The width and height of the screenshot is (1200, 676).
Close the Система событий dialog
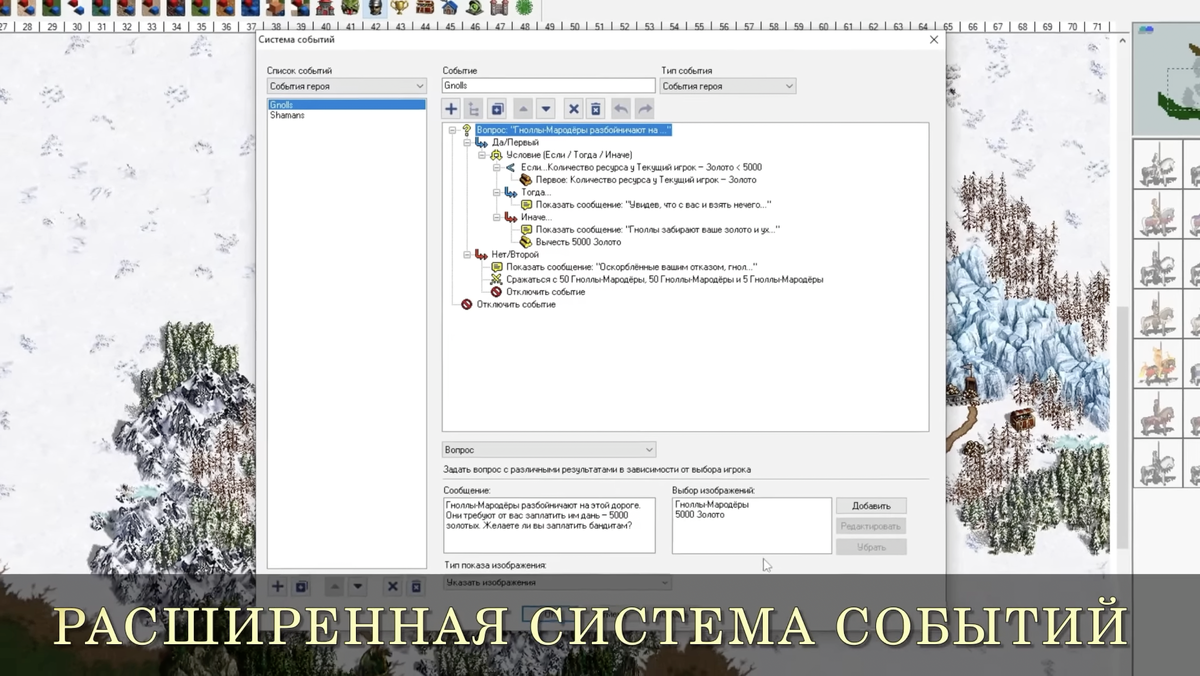pyautogui.click(x=934, y=40)
